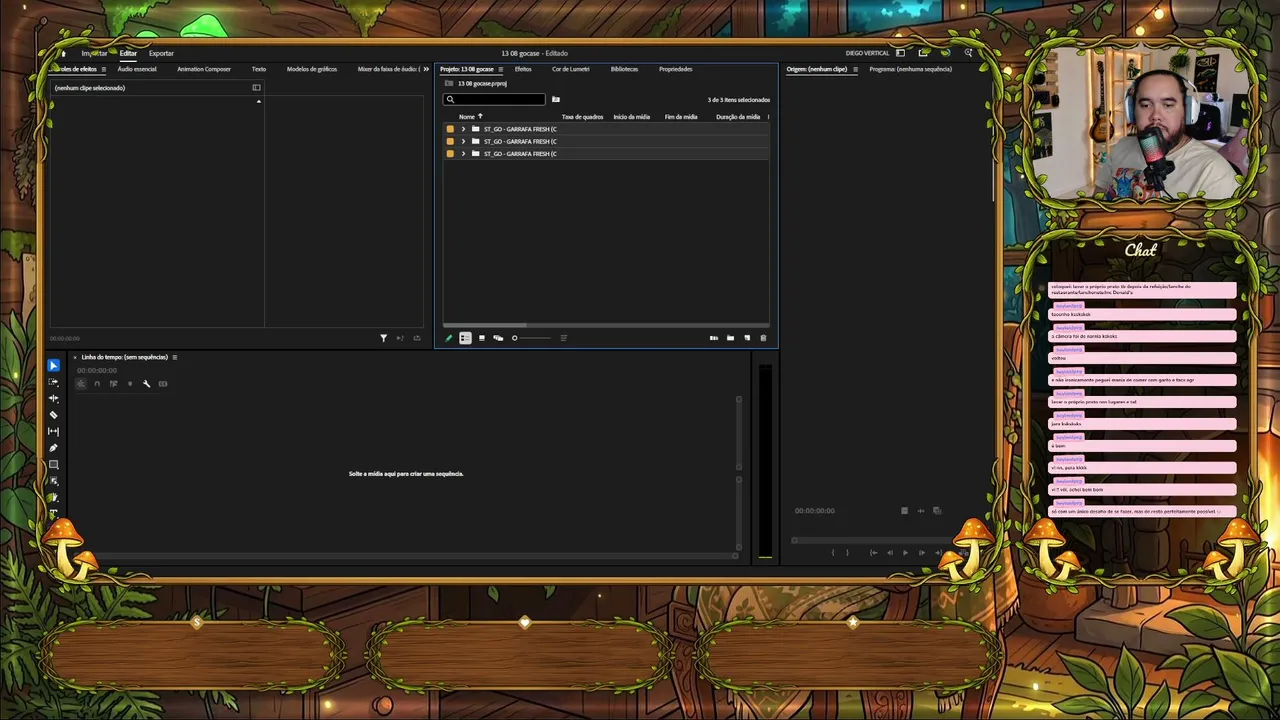Click the pencil writable-project icon in project panel
Viewport: 1280px width, 720px height.
(449, 338)
